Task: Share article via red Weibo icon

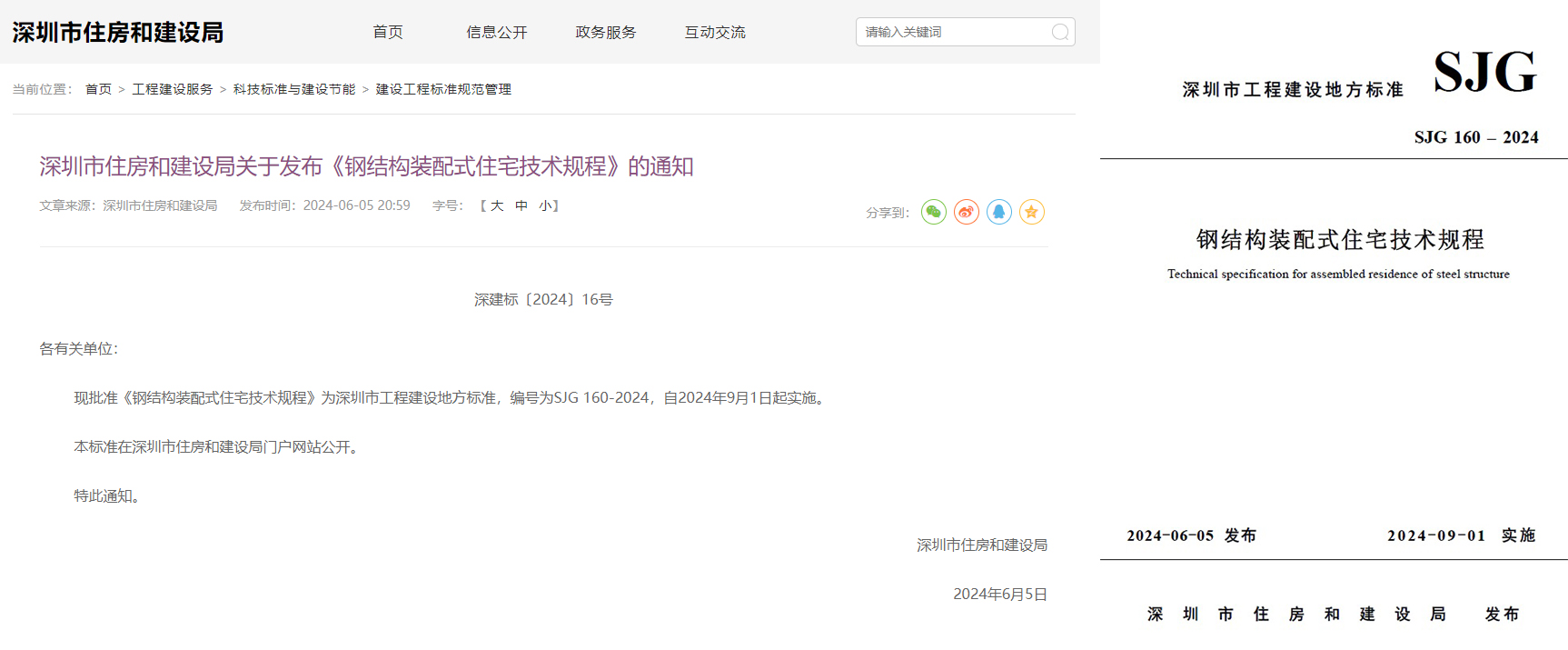Action: (966, 212)
